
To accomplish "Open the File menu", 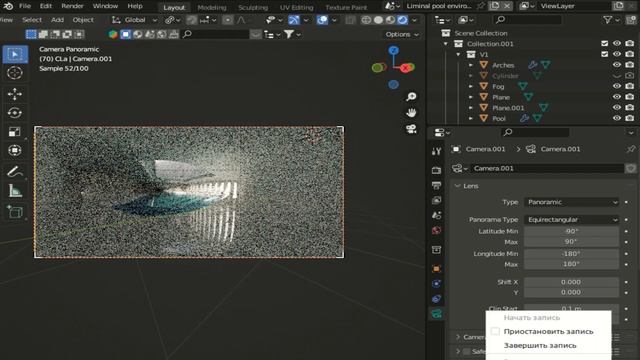I will 25,6.
